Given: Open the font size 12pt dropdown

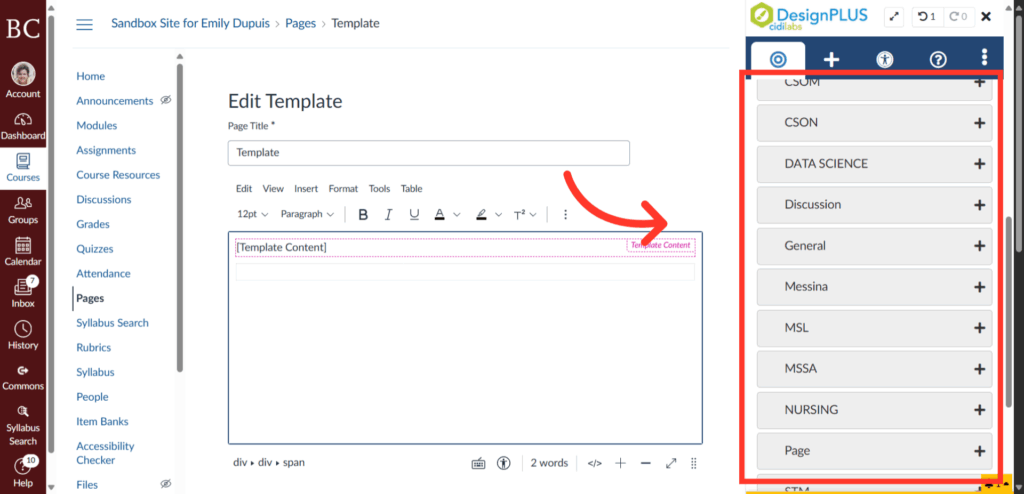Looking at the screenshot, I should (253, 214).
